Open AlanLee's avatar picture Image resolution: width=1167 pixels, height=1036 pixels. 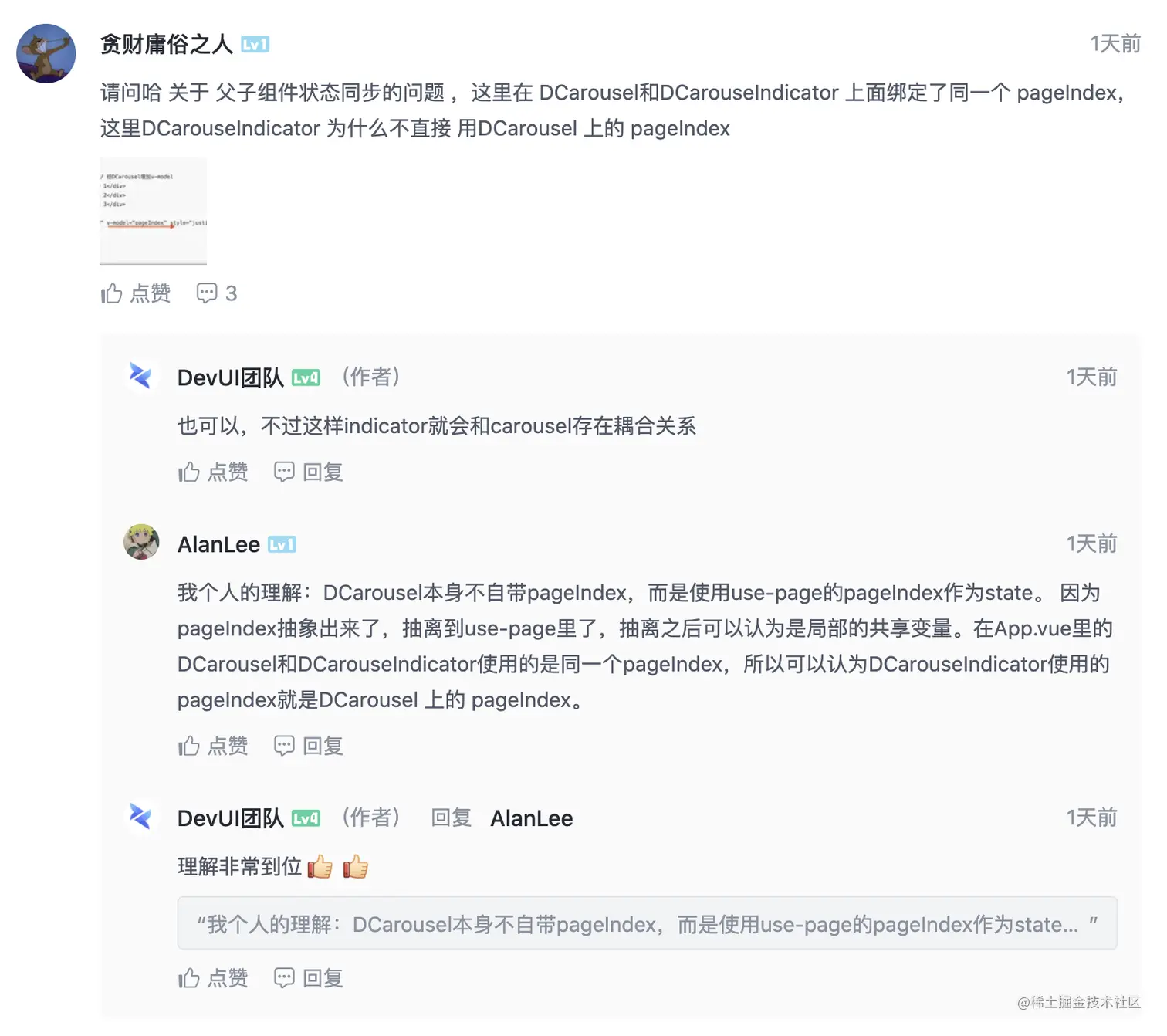[141, 542]
